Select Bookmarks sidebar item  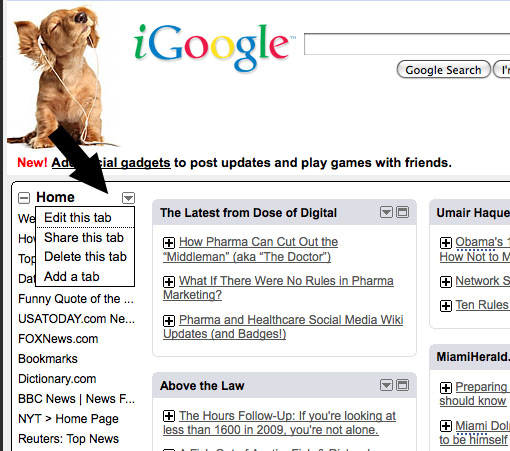click(48, 359)
